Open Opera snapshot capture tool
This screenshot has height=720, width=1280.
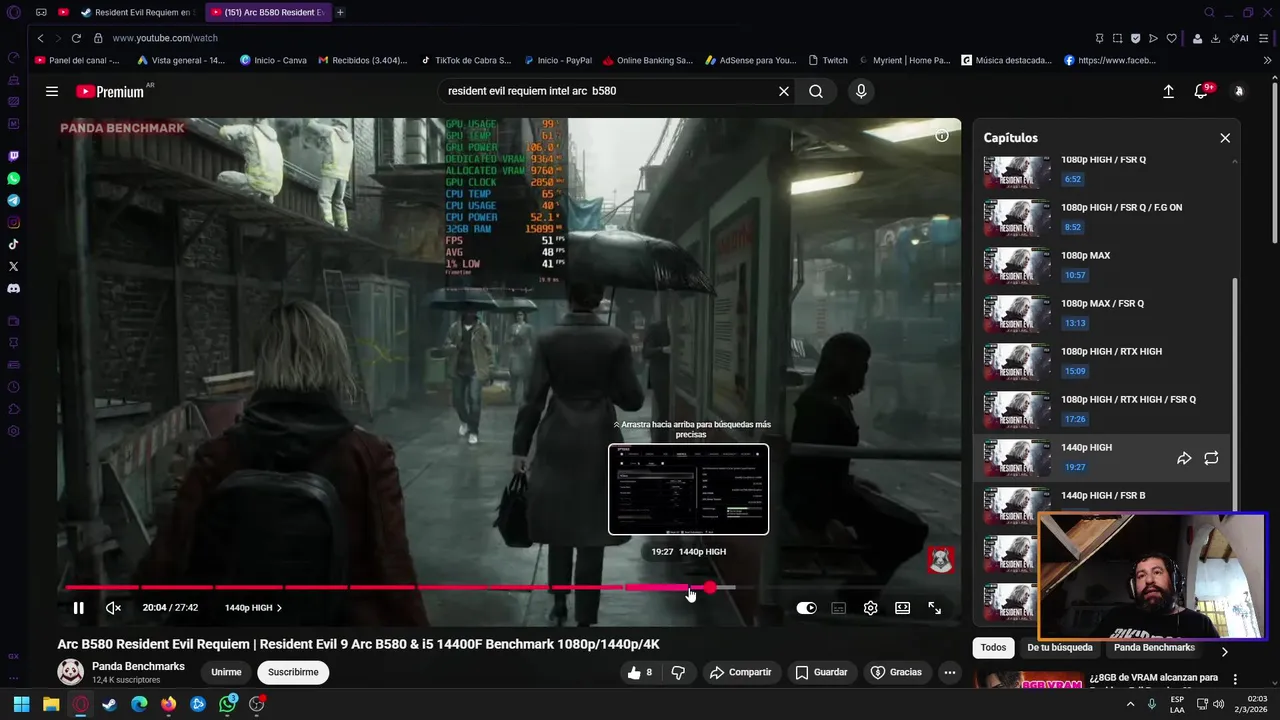[1117, 38]
